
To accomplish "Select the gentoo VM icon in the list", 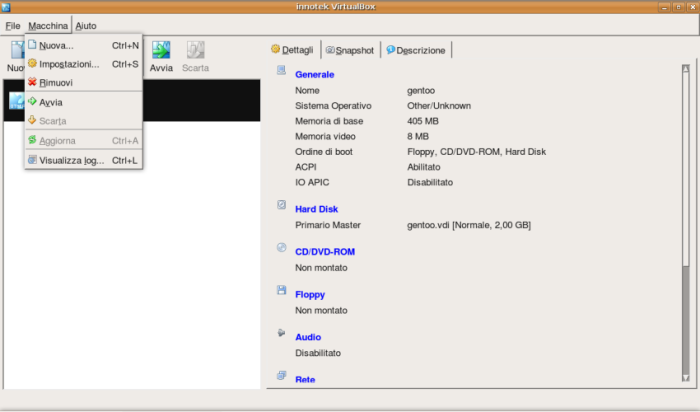I will coord(17,101).
